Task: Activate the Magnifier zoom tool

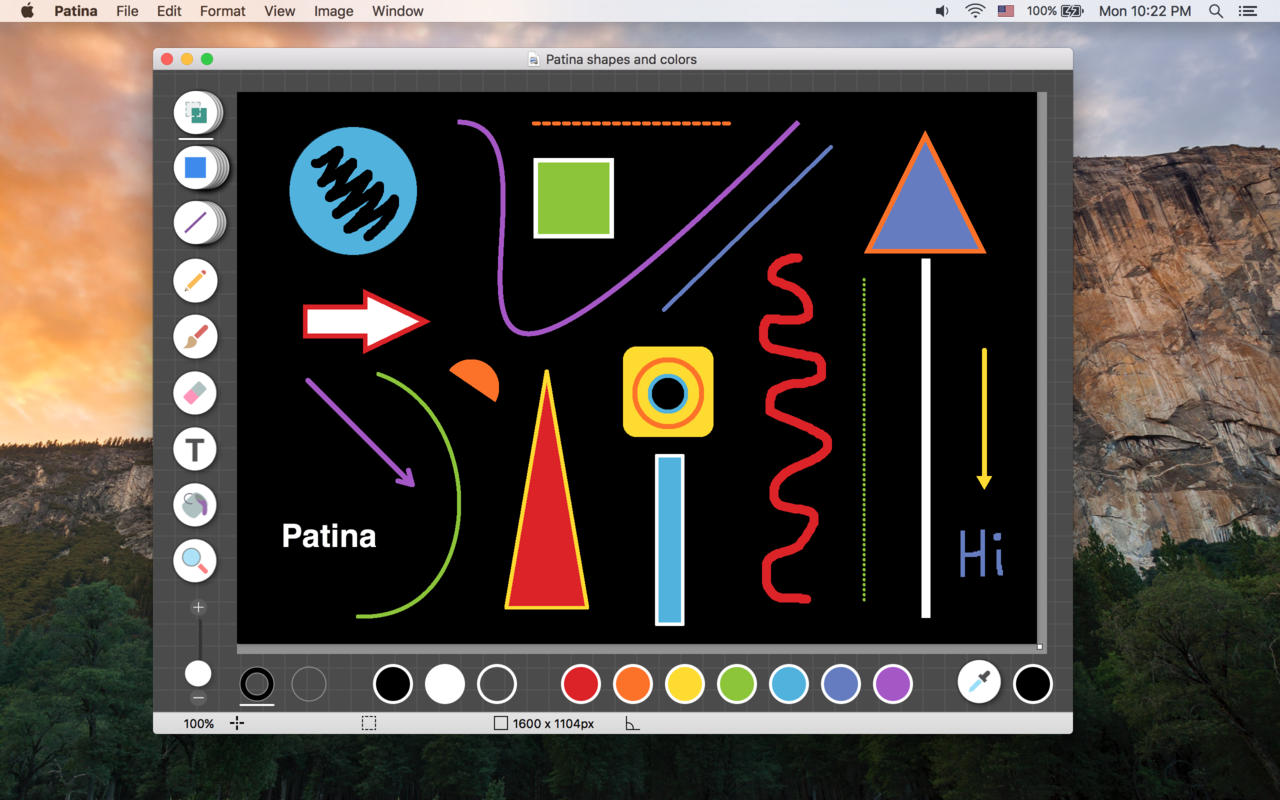Action: click(196, 561)
